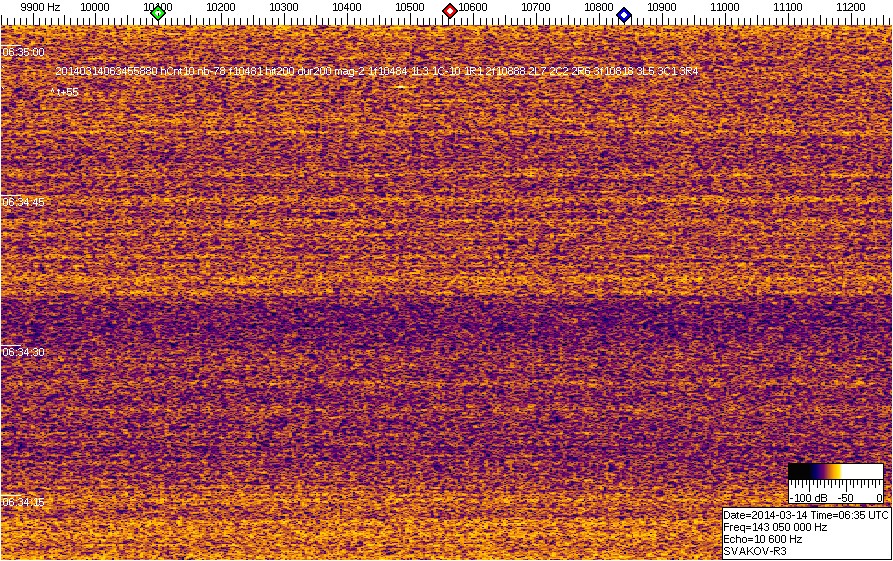Click the green diamond frequency marker
Viewport: 893px width, 561px height.
158,13
